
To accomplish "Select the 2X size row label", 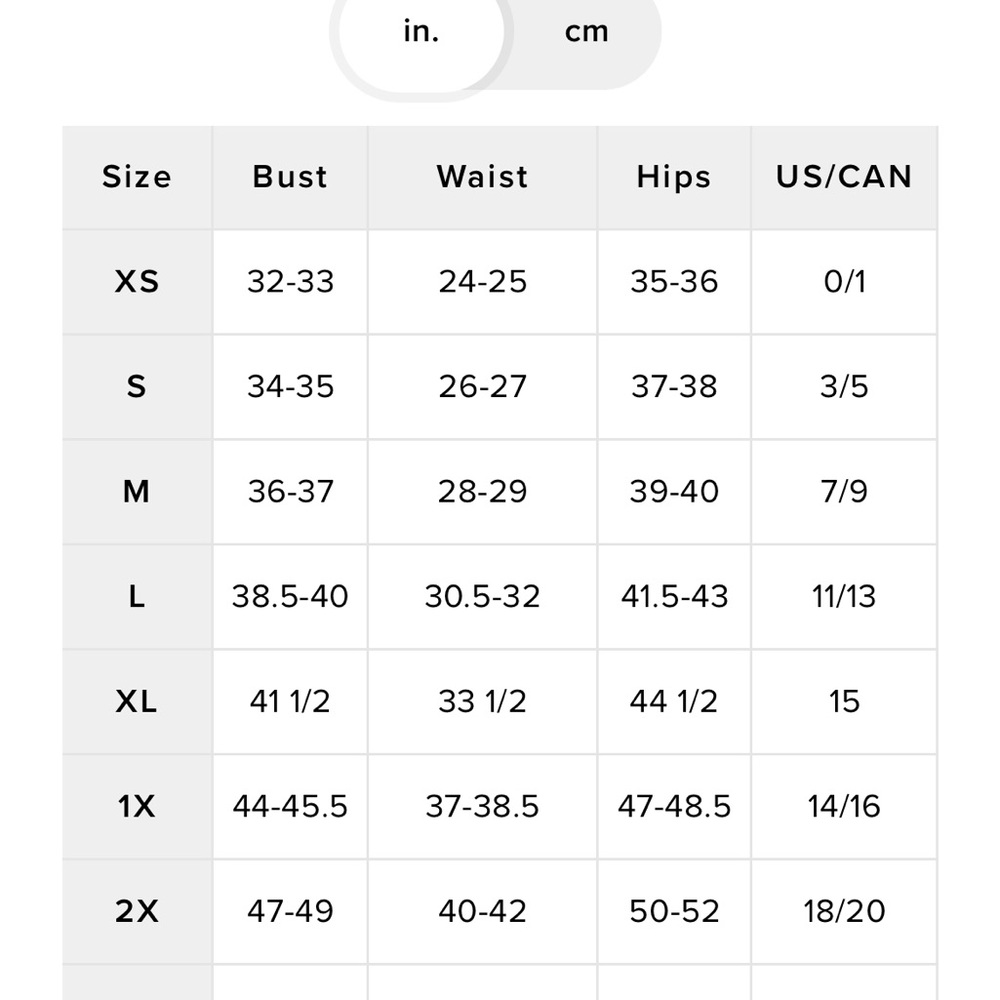I will coord(137,911).
